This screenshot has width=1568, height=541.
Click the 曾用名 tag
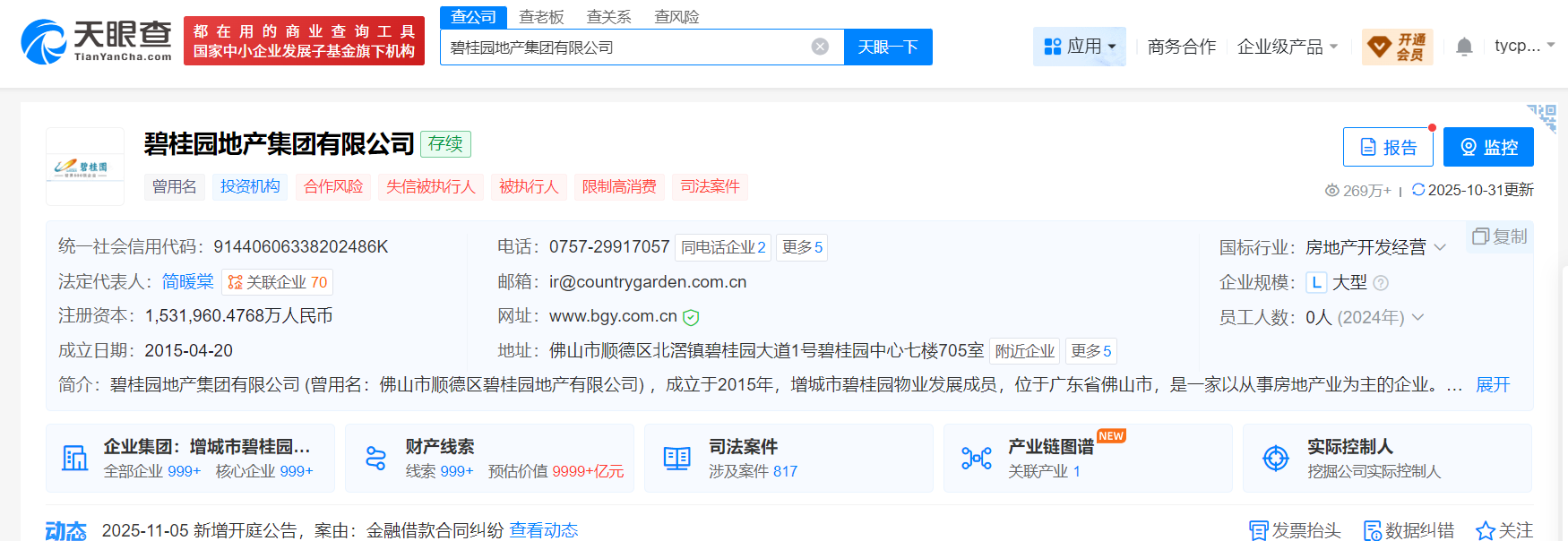pos(174,186)
